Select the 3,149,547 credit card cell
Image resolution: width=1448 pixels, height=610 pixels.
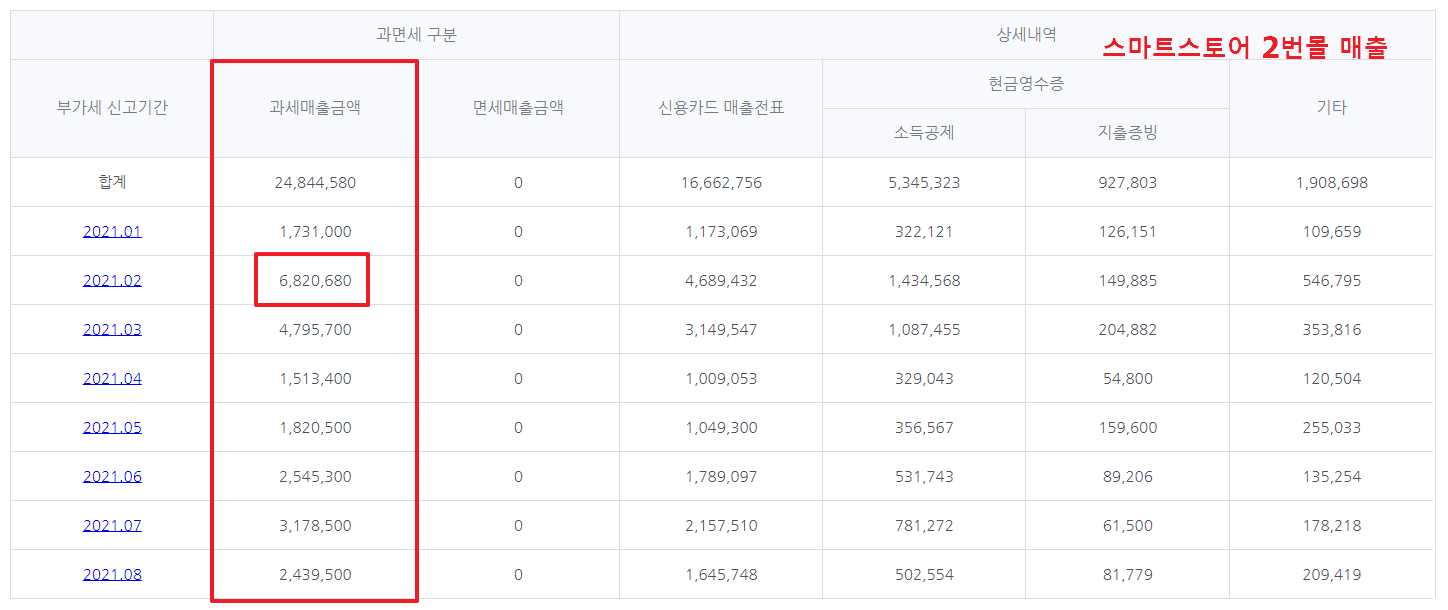[x=721, y=330]
